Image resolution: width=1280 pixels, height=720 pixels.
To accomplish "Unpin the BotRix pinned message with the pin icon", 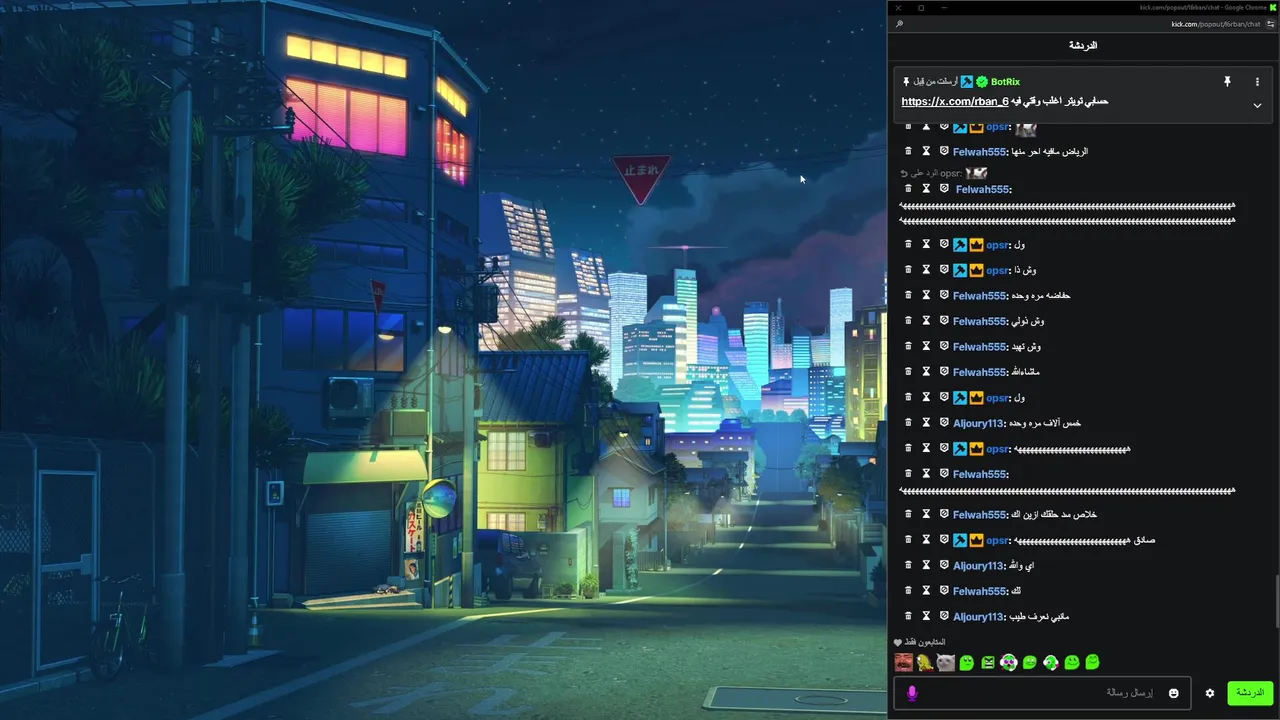I will (x=1227, y=82).
